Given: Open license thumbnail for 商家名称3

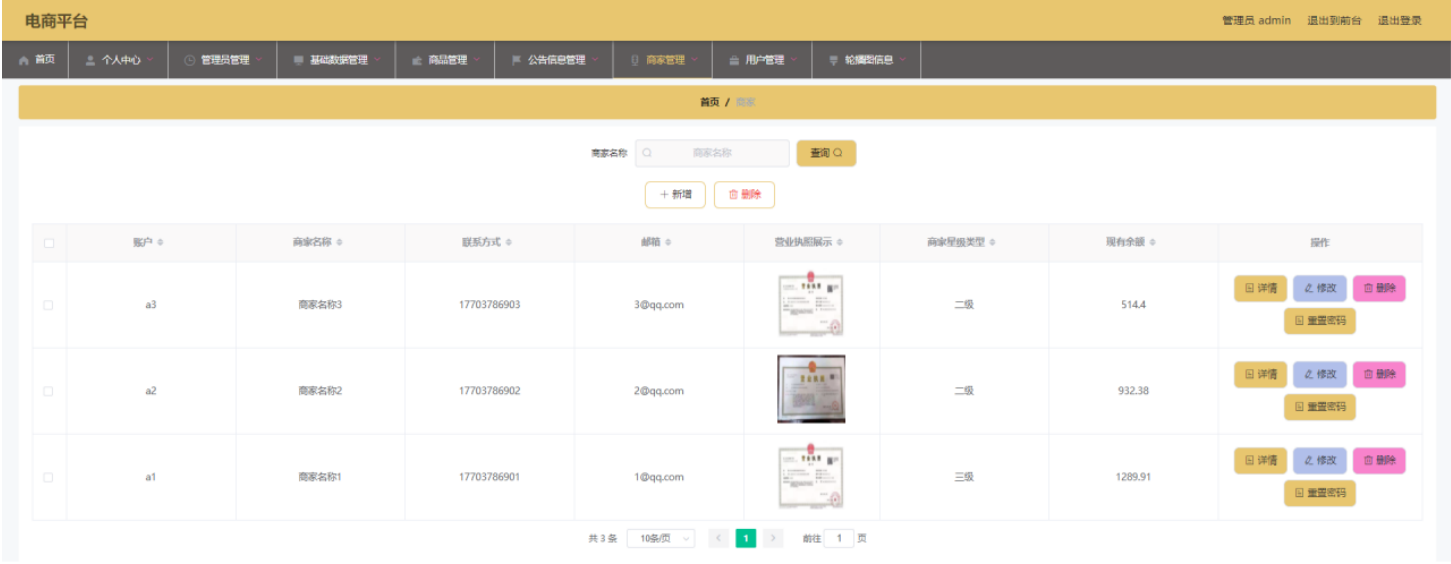Looking at the screenshot, I should click(811, 305).
